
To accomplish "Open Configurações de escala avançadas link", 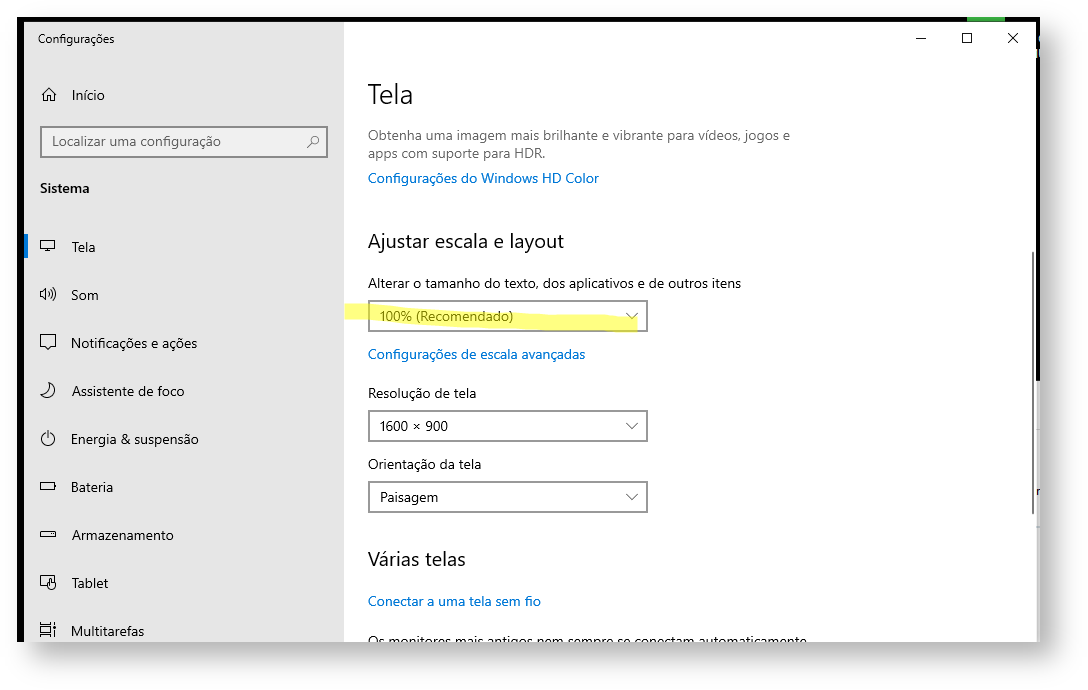I will 476,354.
